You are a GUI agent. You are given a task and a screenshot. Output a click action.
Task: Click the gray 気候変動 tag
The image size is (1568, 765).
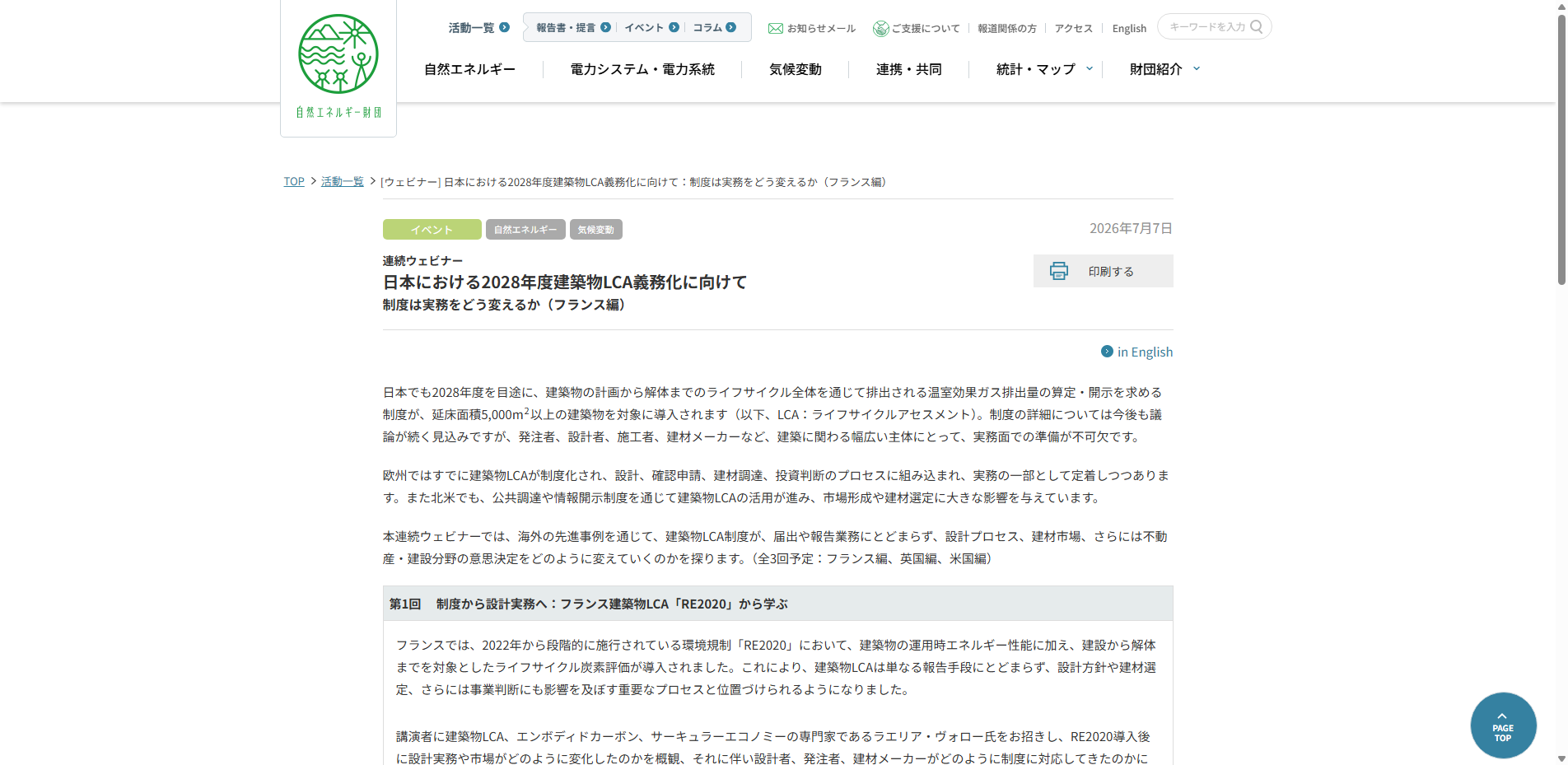[x=596, y=230]
